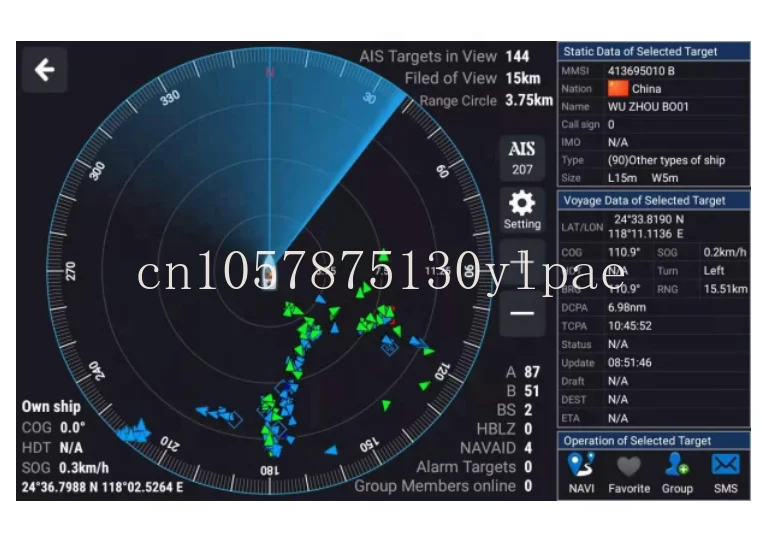
Task: Select COG value 110.9°
Action: point(624,252)
